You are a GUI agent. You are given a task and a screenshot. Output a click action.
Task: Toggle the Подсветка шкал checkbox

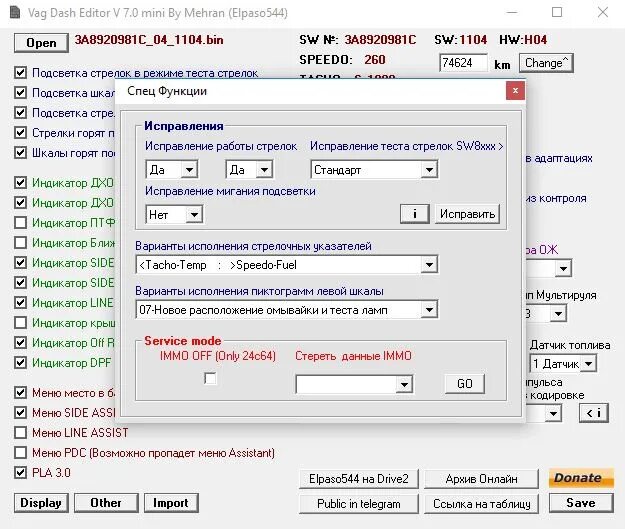20,92
